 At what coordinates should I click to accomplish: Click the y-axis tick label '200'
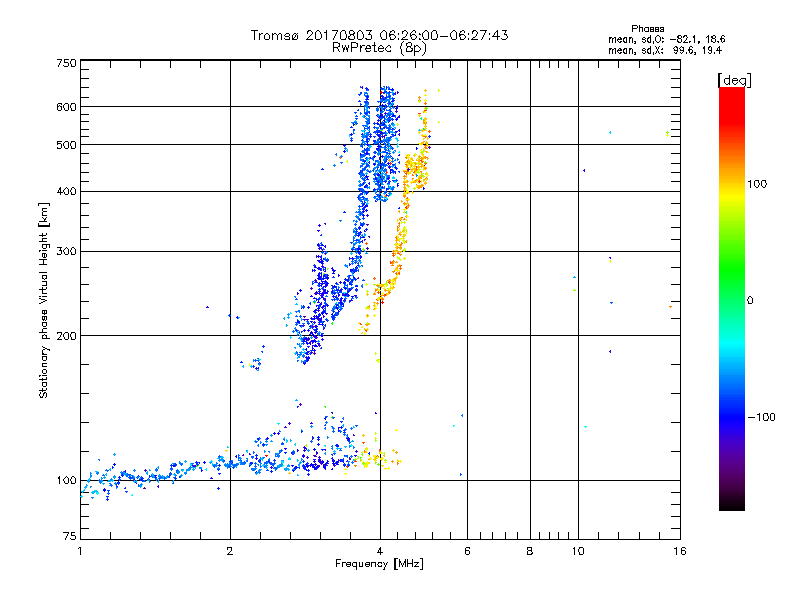[x=66, y=336]
